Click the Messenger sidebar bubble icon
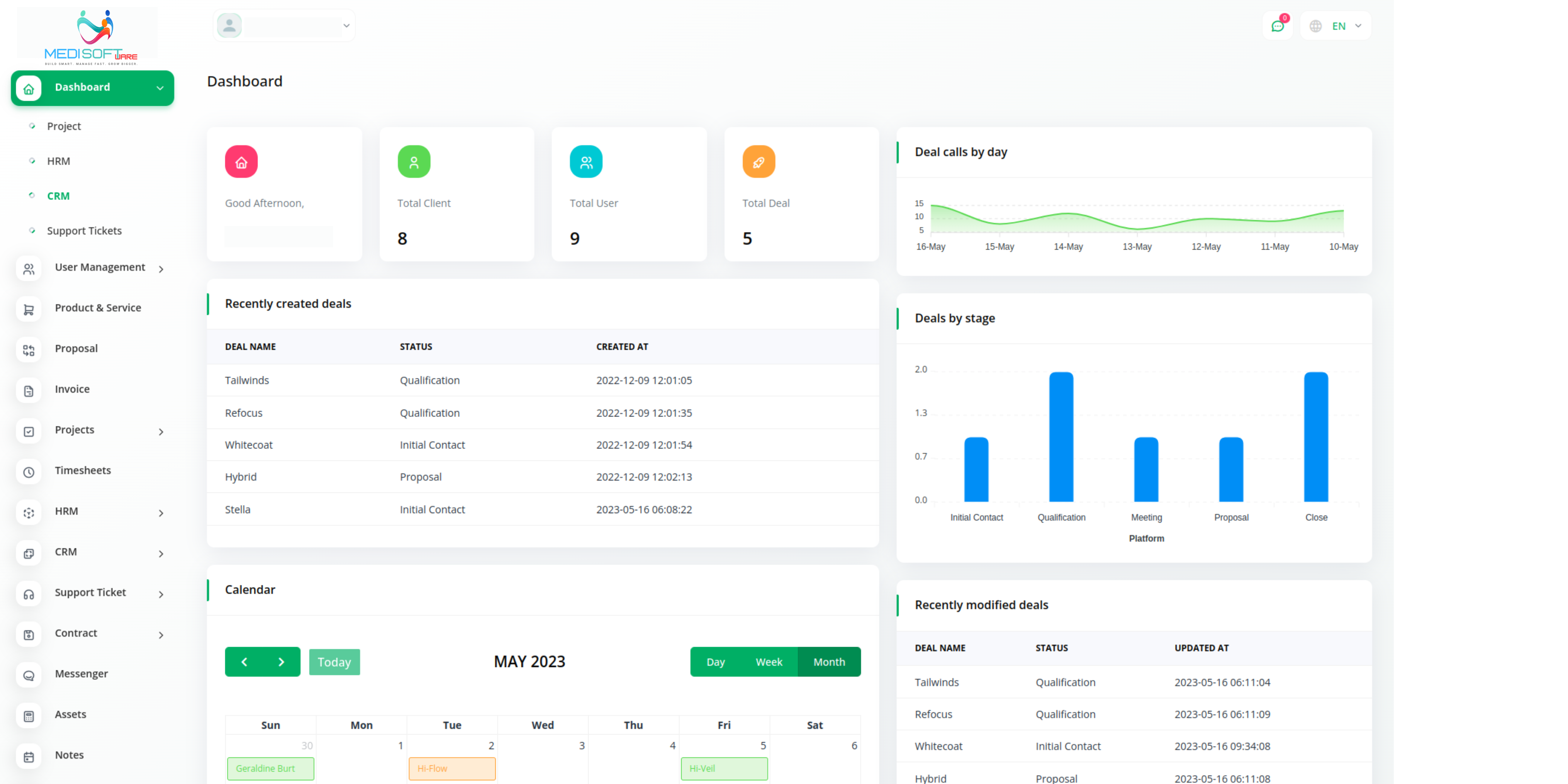Viewport: 1568px width, 784px height. (29, 675)
